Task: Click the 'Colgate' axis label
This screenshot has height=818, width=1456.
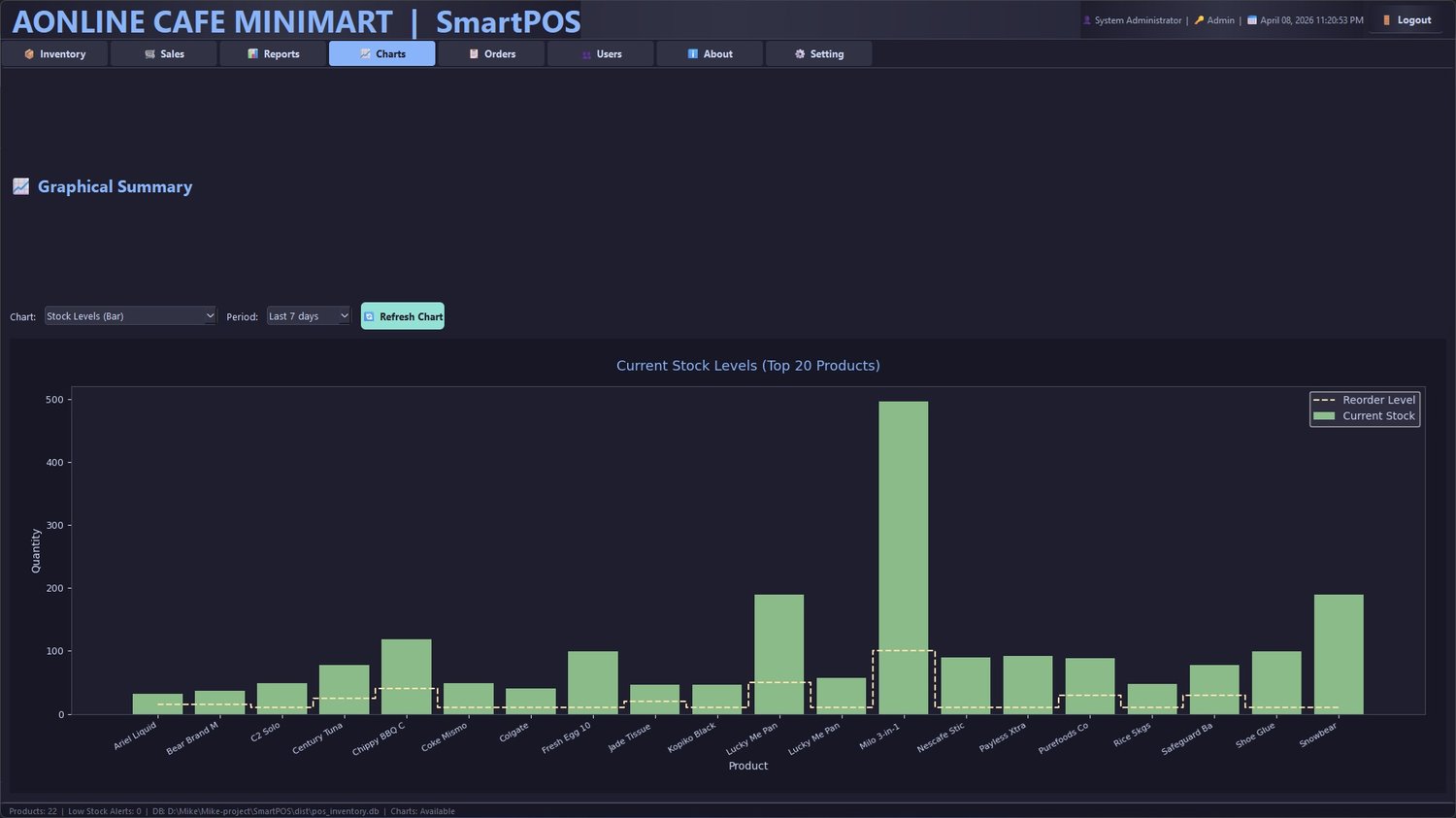Action: (x=514, y=733)
